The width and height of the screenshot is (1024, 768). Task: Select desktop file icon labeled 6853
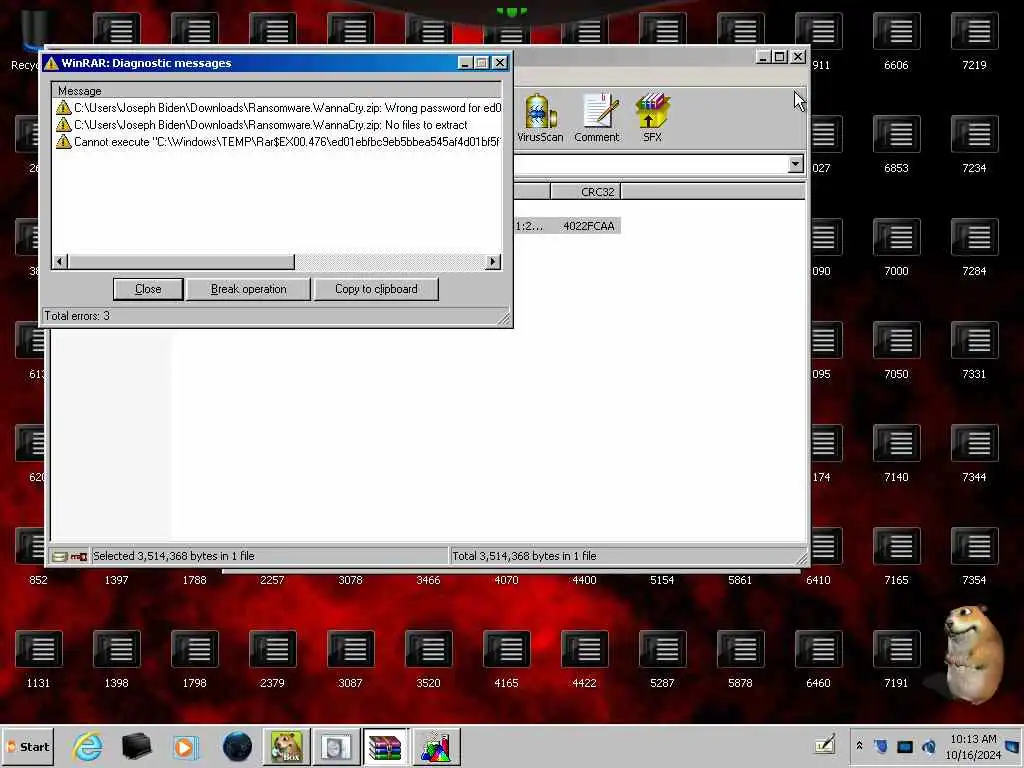point(896,145)
